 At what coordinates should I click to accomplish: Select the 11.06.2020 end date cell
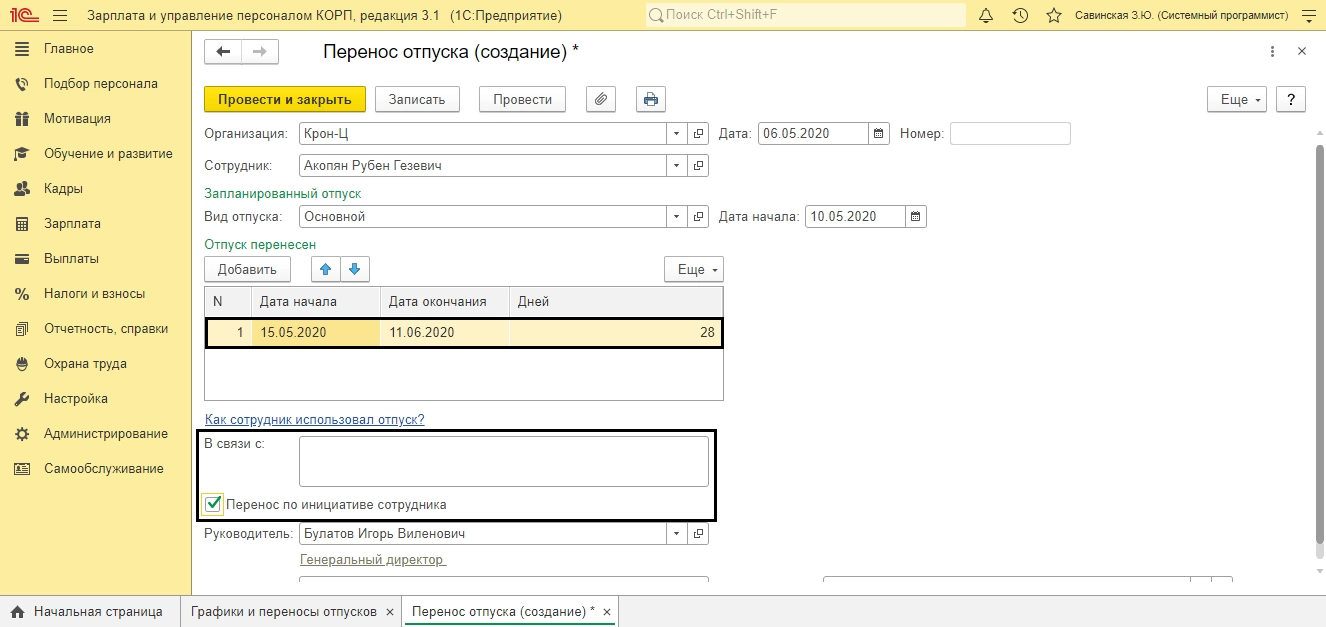pyautogui.click(x=444, y=333)
